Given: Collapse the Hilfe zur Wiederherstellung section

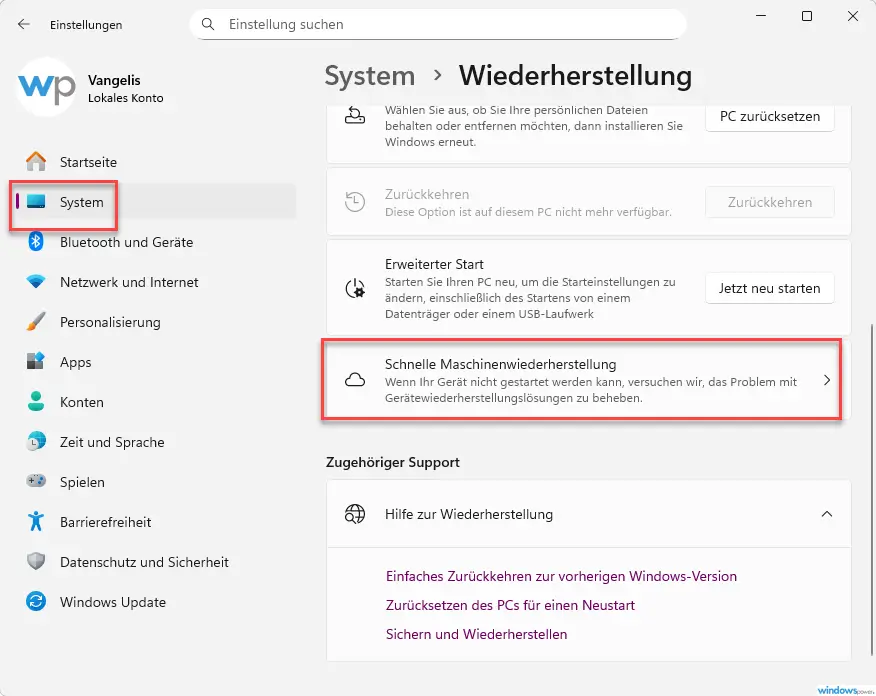Looking at the screenshot, I should (826, 514).
